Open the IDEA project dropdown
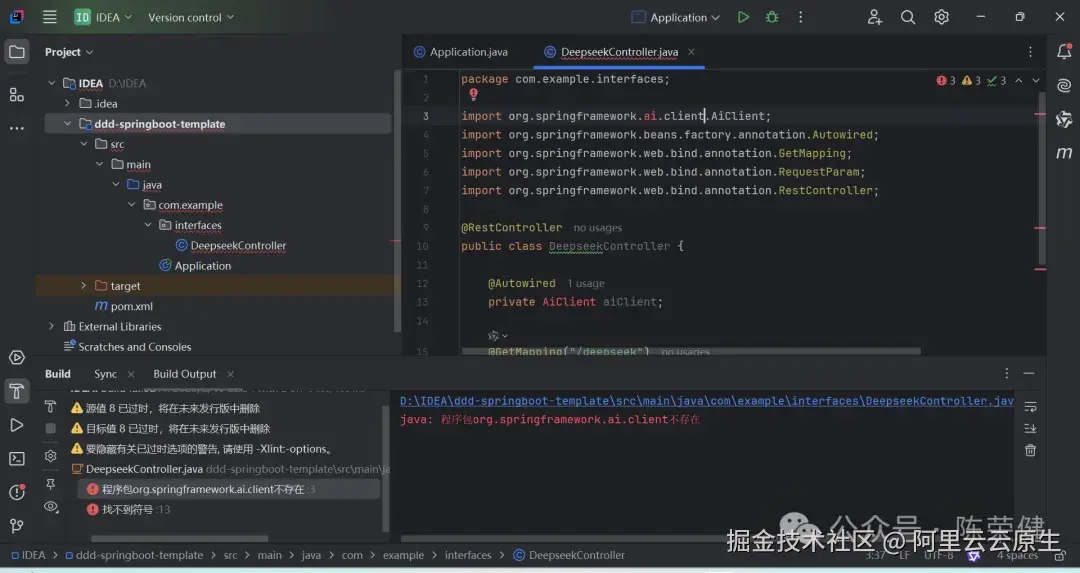 (x=103, y=17)
